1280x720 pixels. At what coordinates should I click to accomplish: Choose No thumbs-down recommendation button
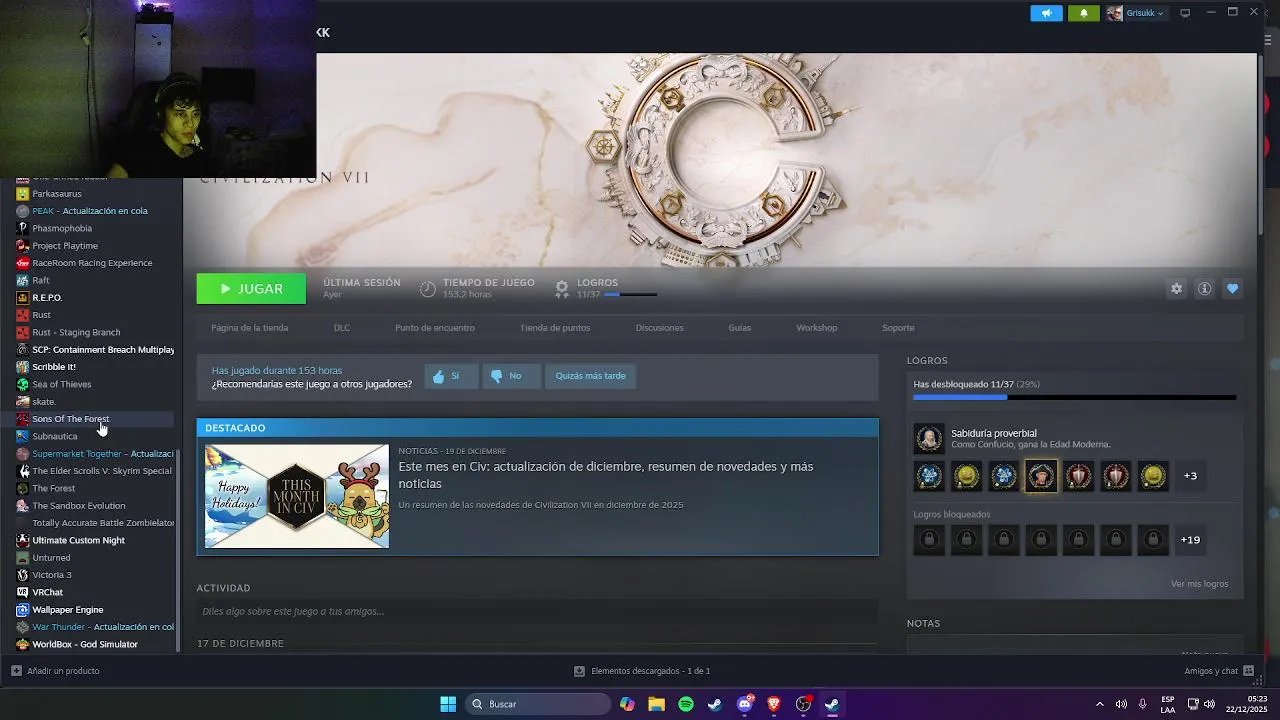511,376
